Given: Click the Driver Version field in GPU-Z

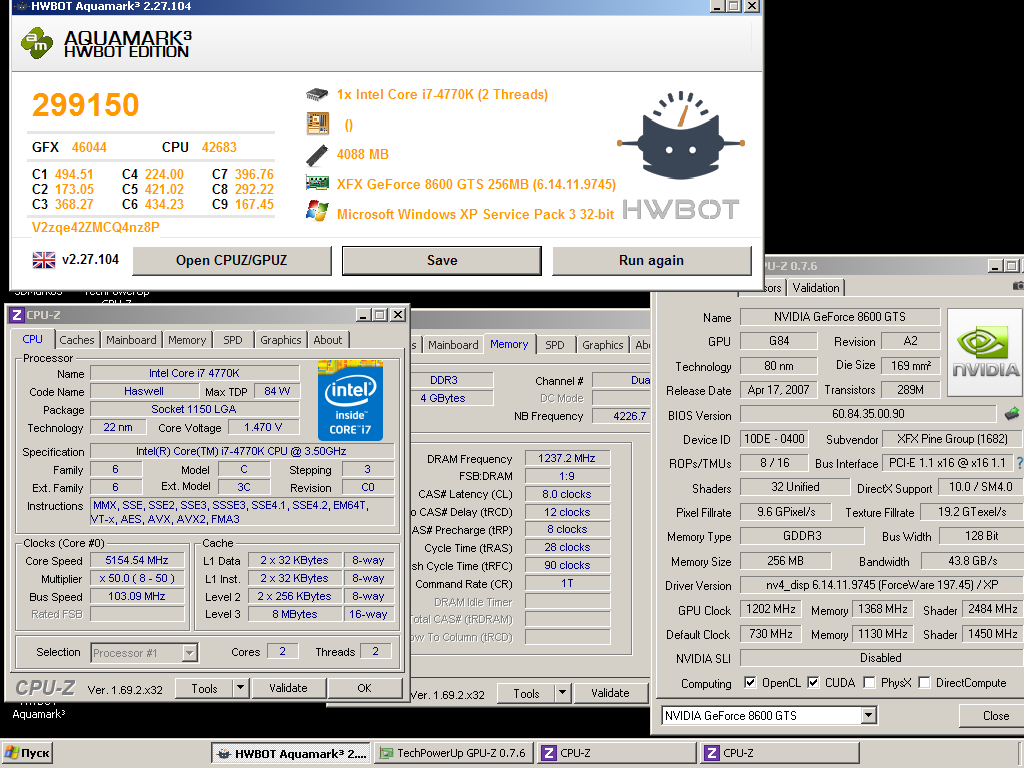Looking at the screenshot, I should (x=880, y=585).
